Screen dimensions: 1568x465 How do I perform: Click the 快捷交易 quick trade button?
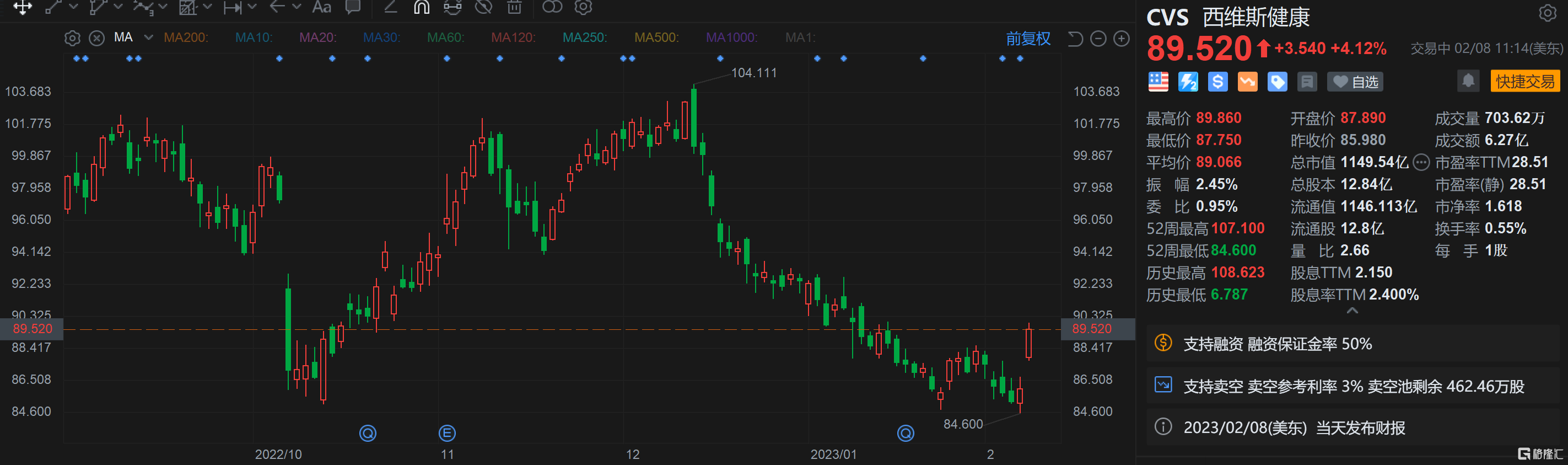pos(1525,81)
